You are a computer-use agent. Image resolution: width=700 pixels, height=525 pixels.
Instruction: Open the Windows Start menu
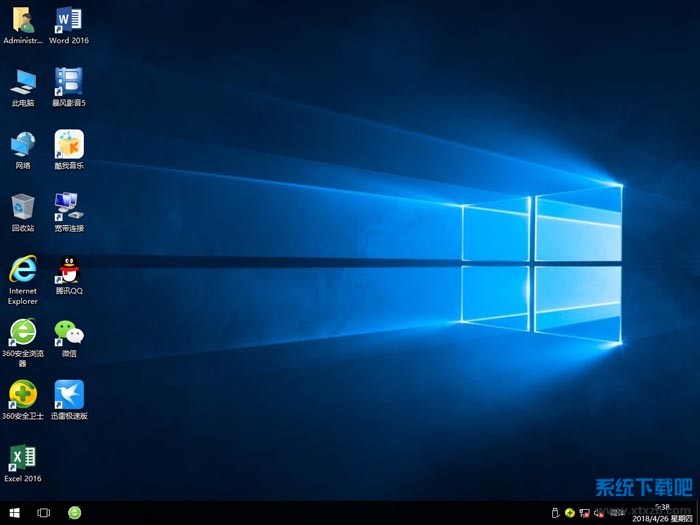(x=13, y=513)
